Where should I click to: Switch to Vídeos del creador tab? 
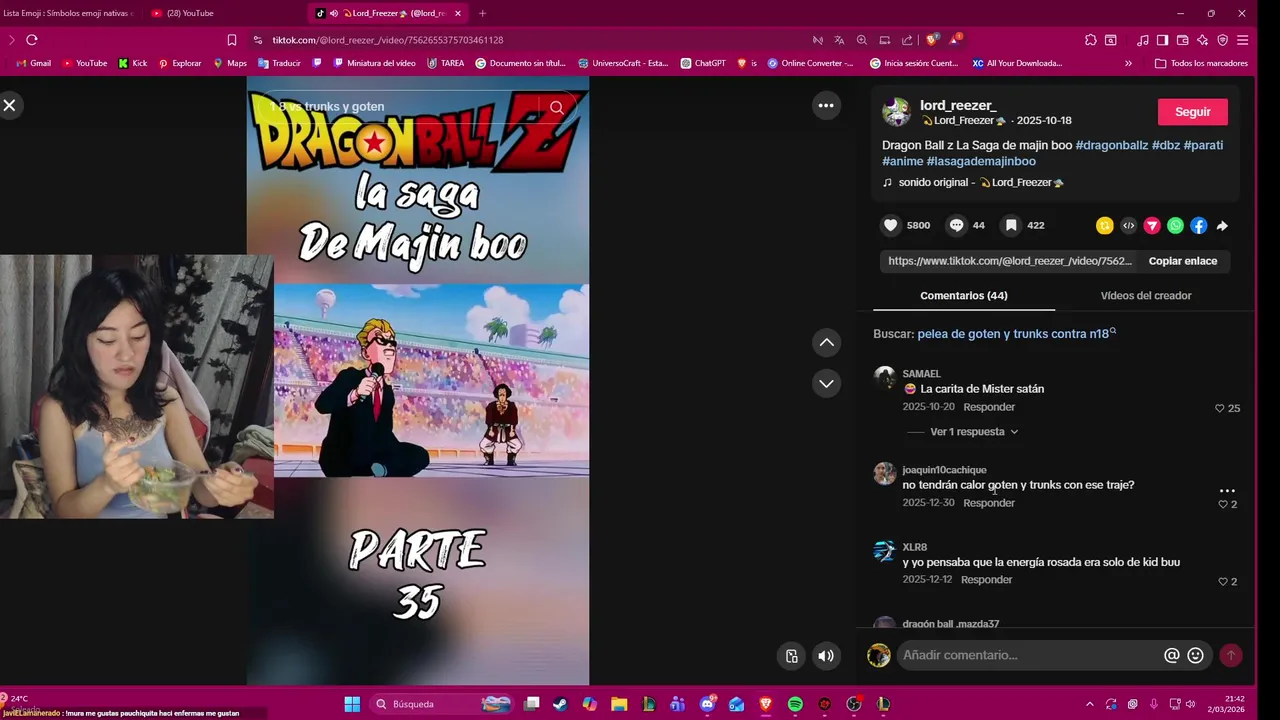coord(1146,296)
